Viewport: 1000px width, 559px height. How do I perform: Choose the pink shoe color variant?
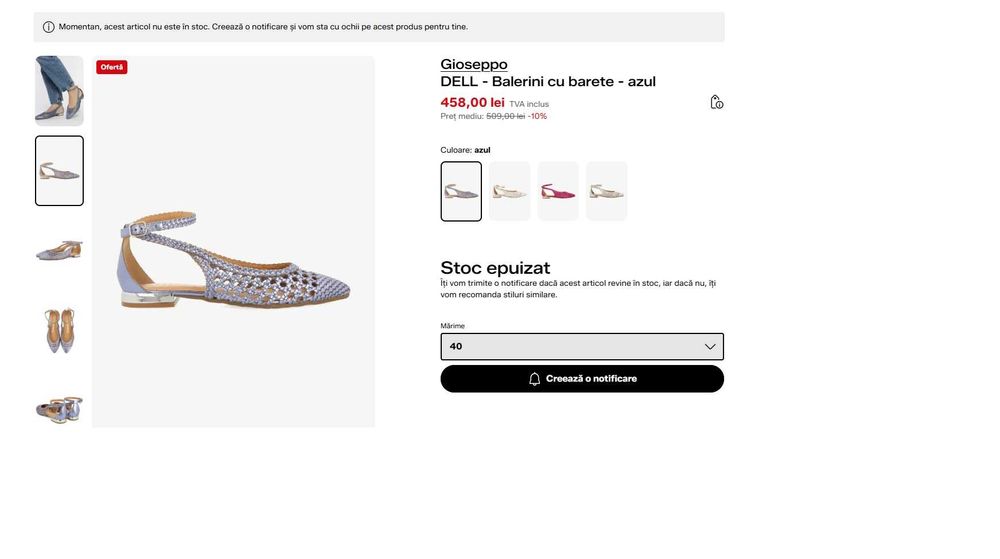558,191
